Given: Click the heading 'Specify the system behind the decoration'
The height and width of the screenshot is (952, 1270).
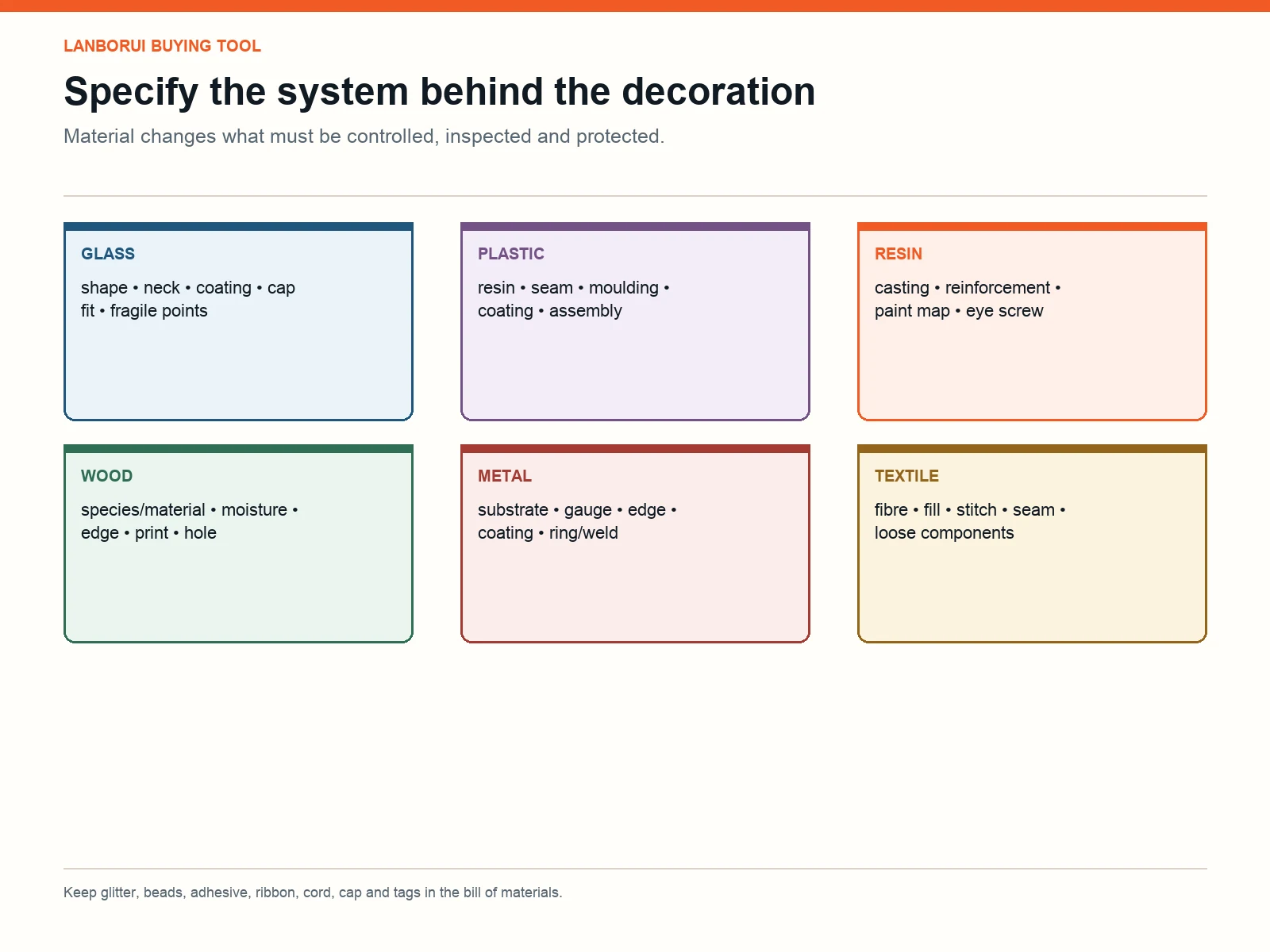Looking at the screenshot, I should pos(439,91).
